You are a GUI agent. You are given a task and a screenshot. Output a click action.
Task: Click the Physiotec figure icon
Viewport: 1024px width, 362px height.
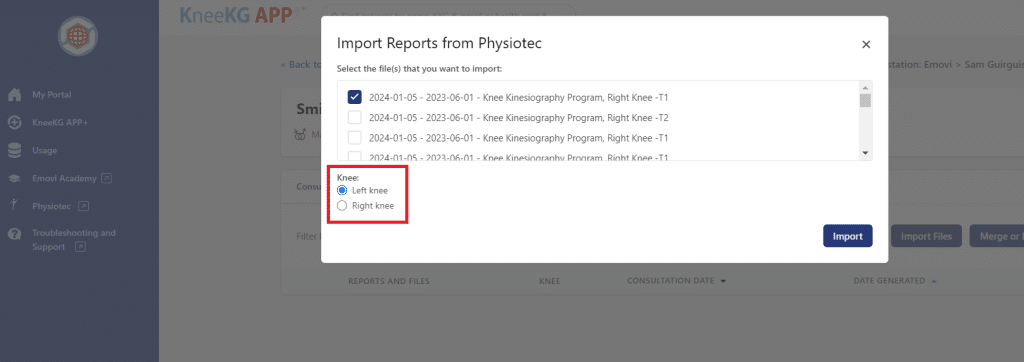14,205
